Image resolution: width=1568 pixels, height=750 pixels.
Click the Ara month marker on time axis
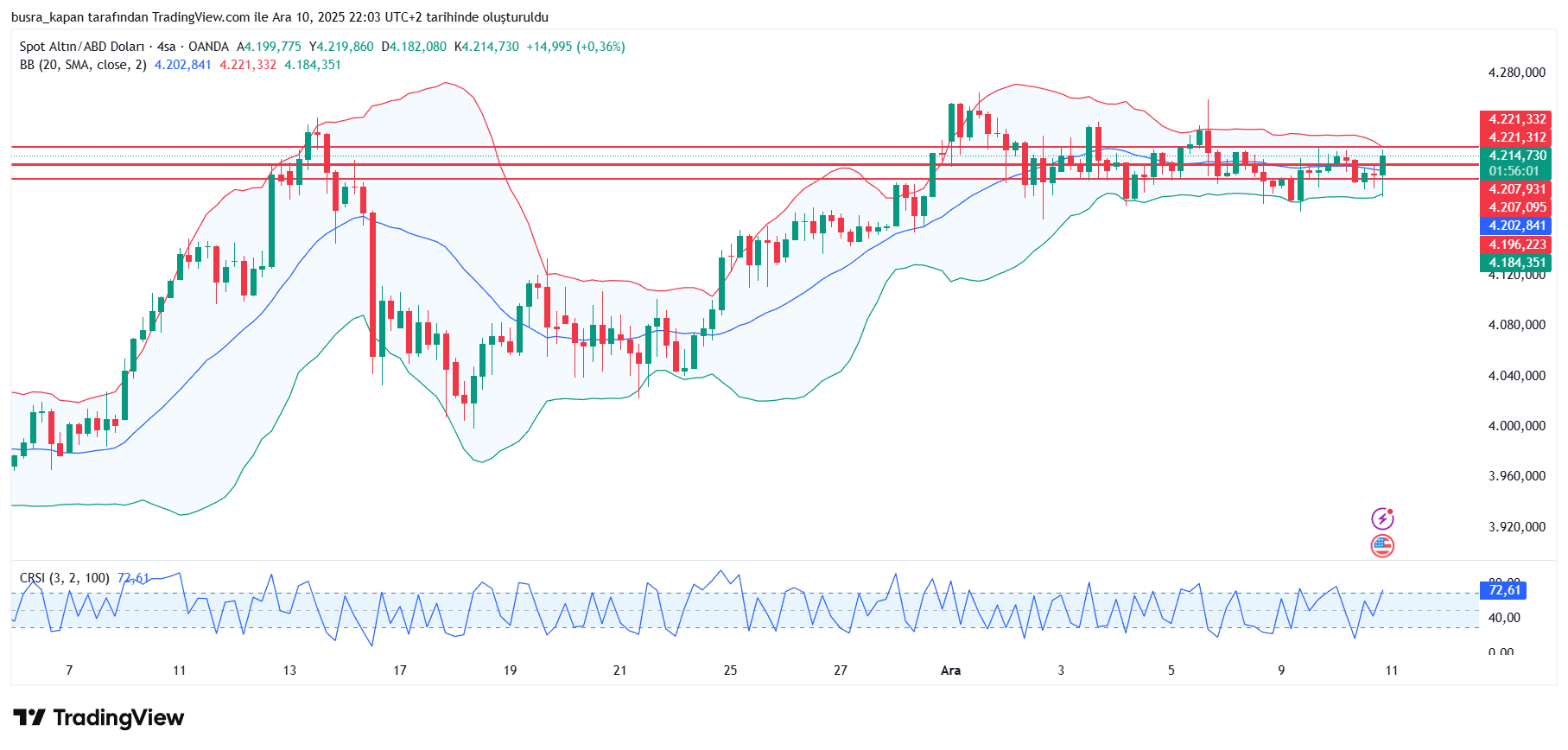point(950,671)
